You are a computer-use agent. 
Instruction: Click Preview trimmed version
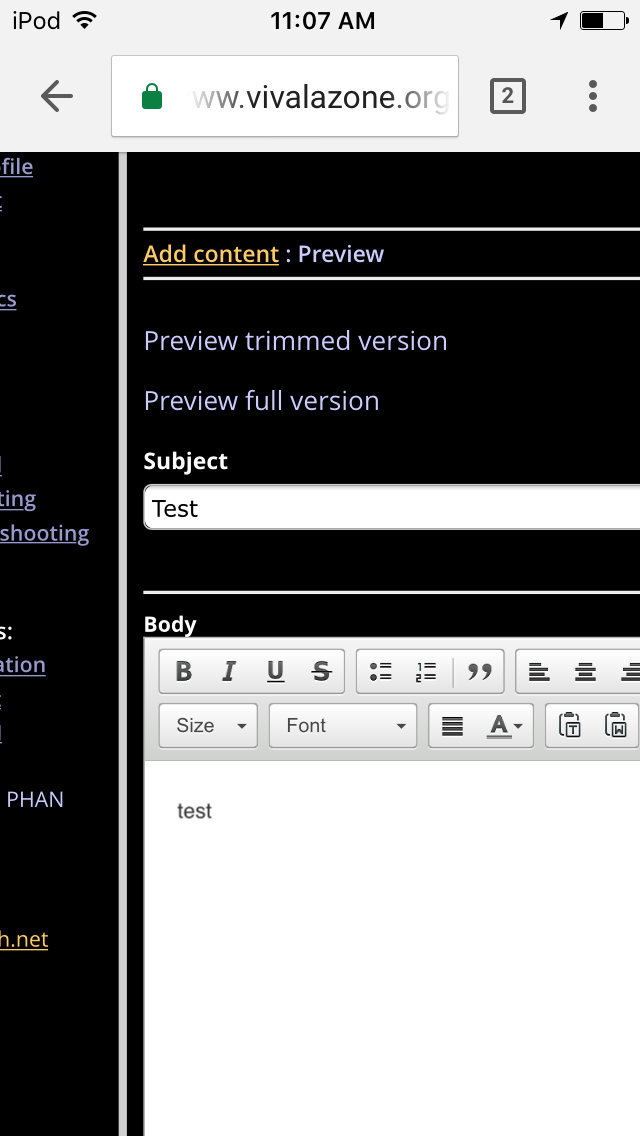[x=295, y=341]
